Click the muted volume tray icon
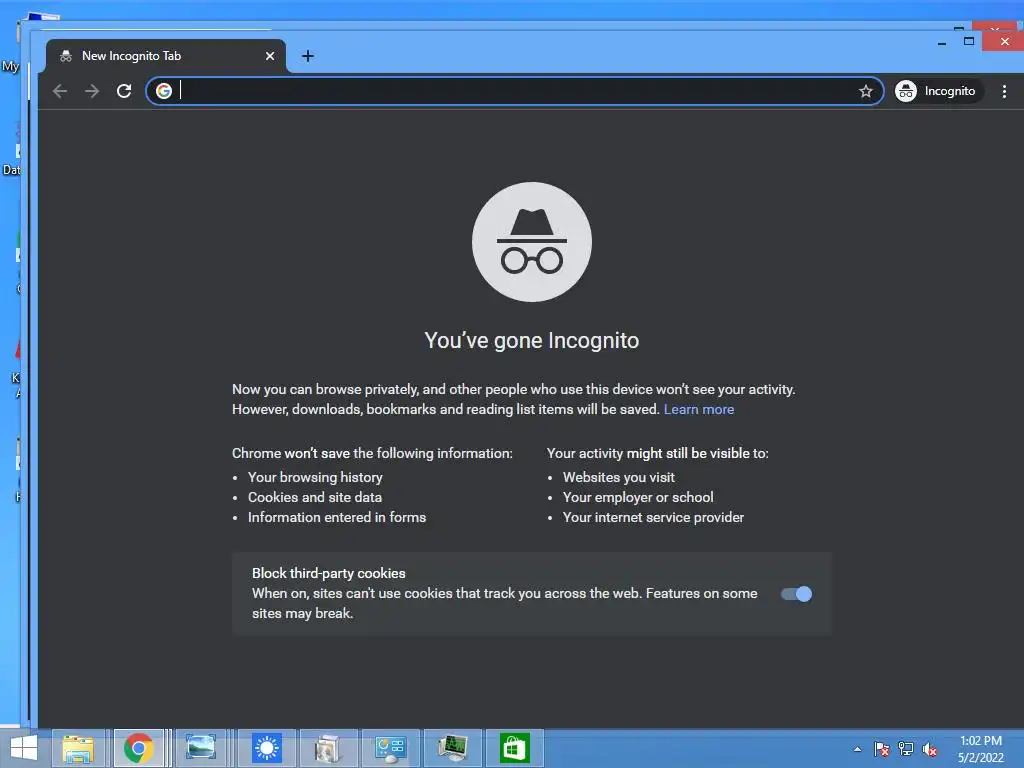This screenshot has height=768, width=1024. 930,749
